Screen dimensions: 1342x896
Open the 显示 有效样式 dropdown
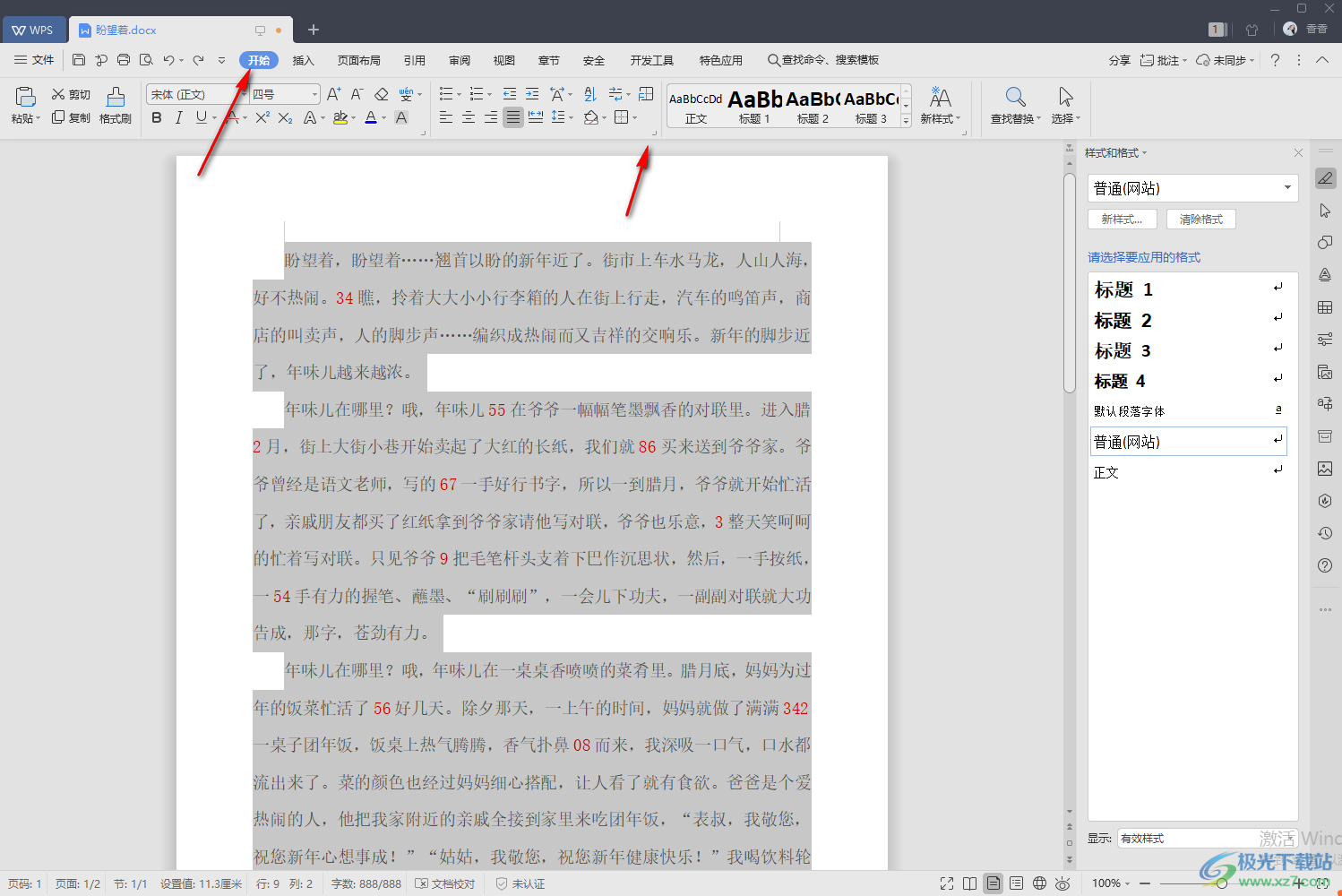[1206, 839]
